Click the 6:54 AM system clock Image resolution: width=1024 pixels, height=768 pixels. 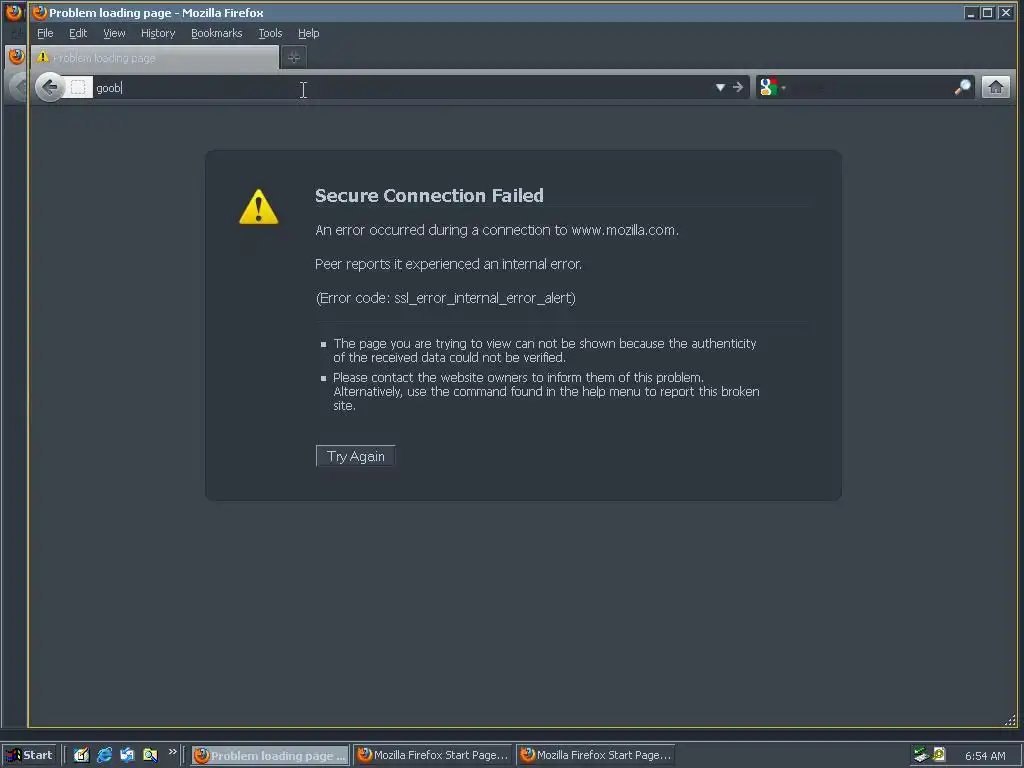pos(985,756)
